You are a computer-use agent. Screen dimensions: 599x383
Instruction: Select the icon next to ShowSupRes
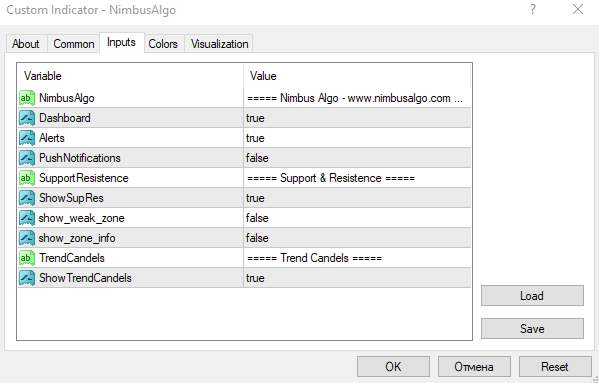tap(27, 198)
